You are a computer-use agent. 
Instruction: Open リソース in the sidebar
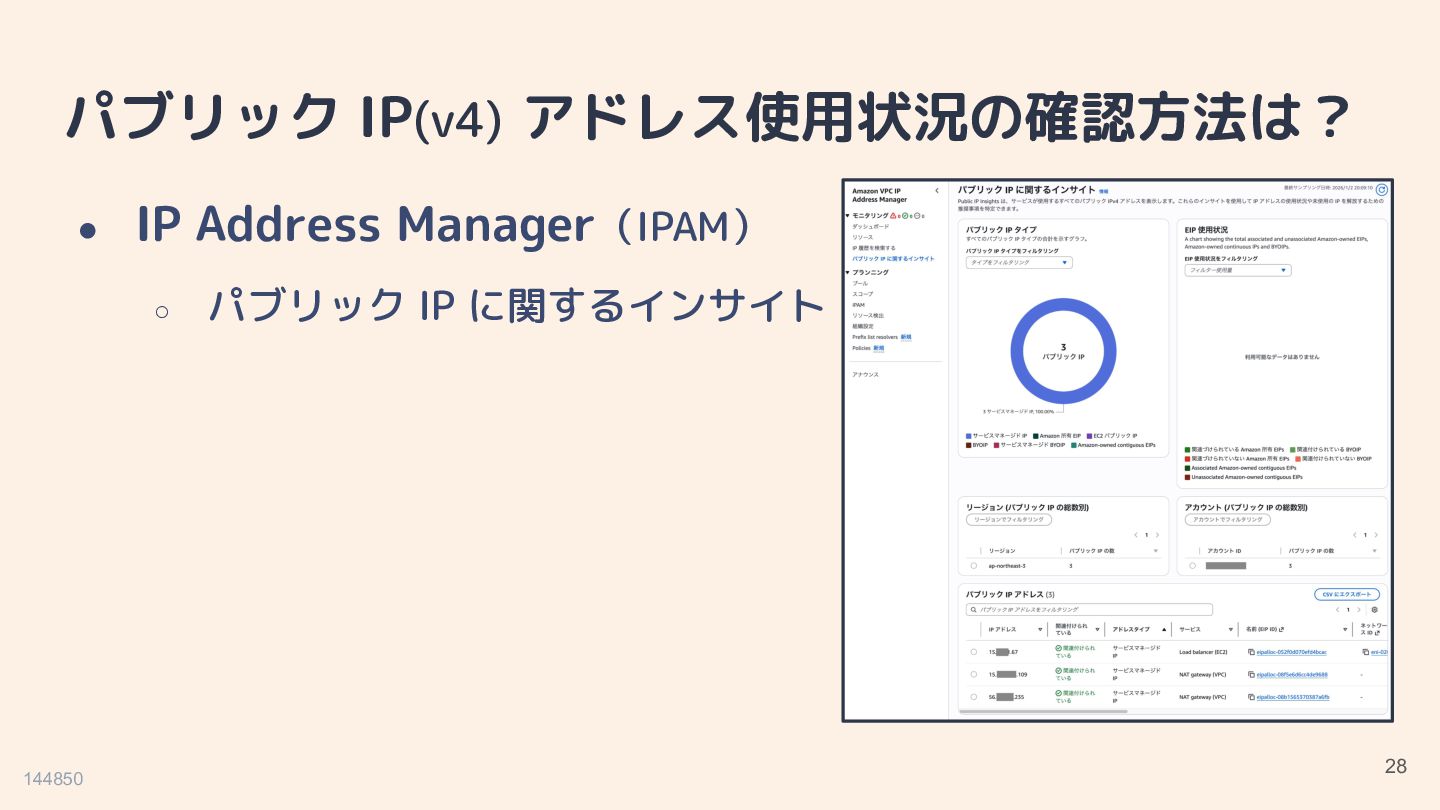(863, 237)
